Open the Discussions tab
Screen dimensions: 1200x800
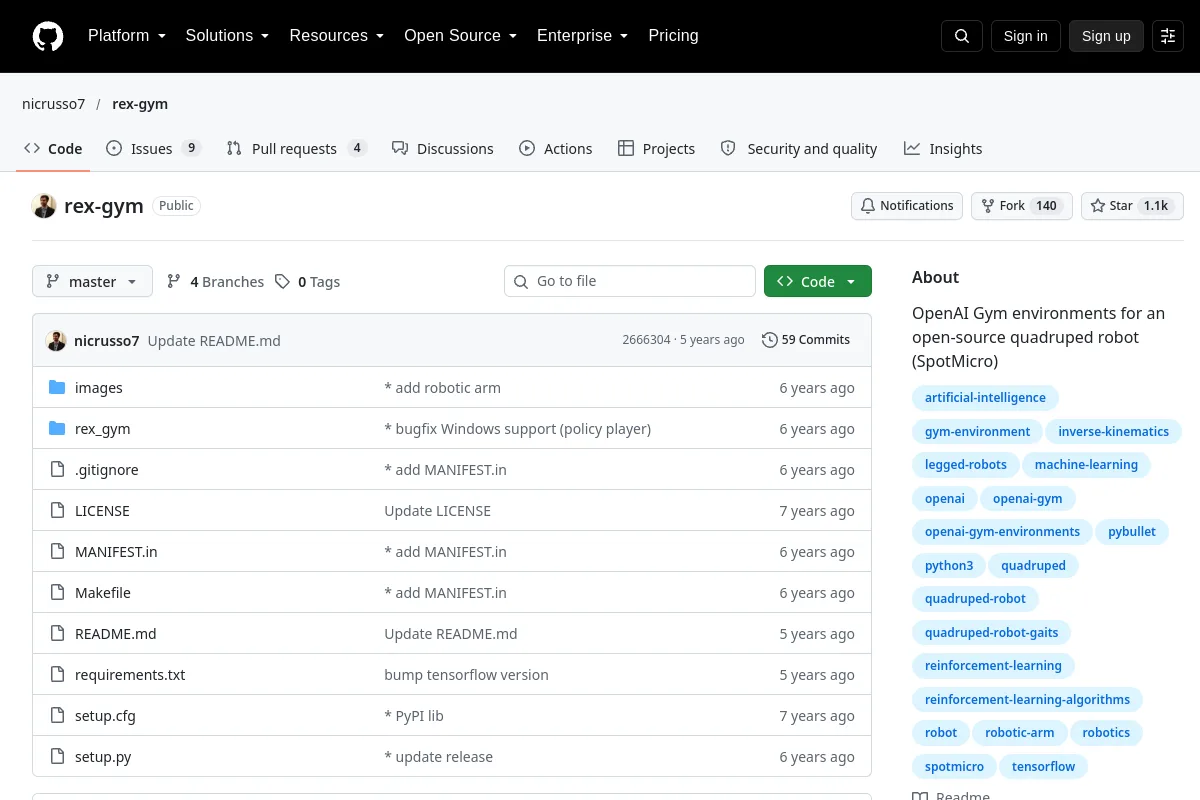[x=443, y=149]
